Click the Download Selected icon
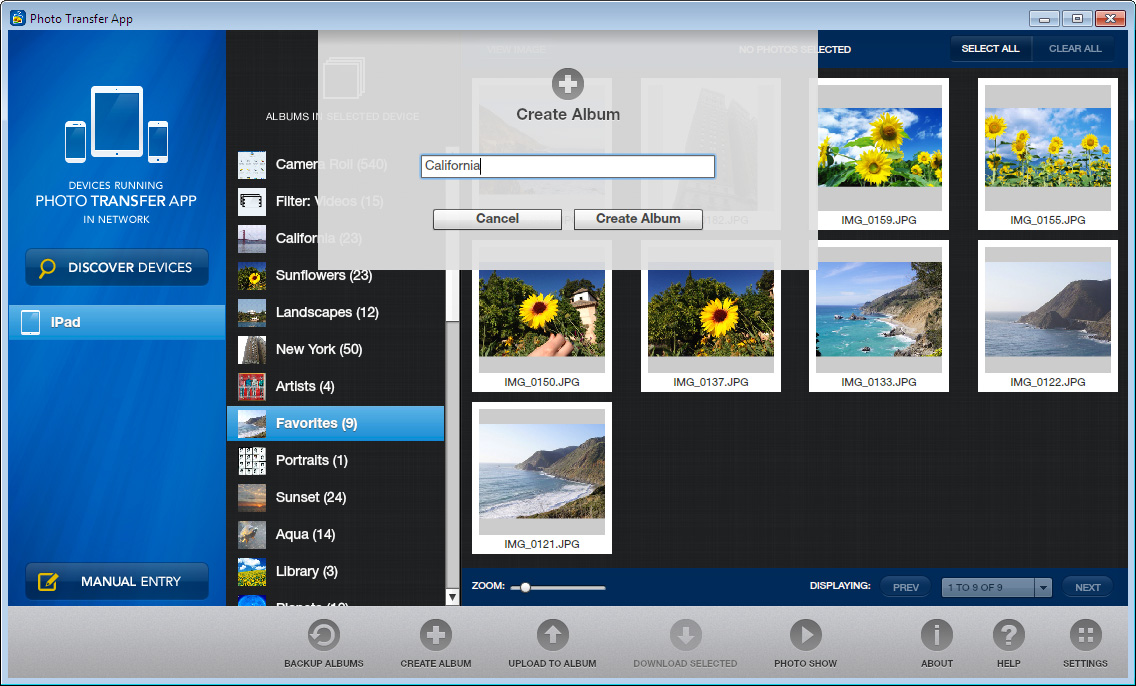1136x686 pixels. tap(685, 635)
